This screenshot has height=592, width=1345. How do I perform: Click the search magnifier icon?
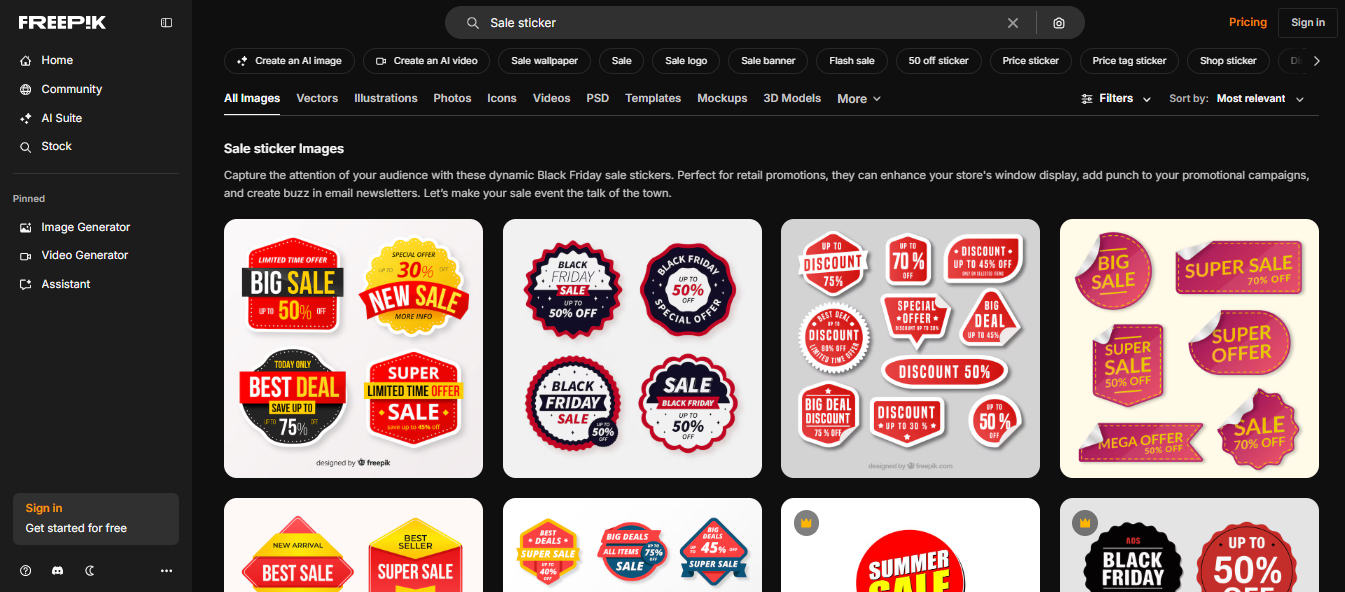coord(474,23)
